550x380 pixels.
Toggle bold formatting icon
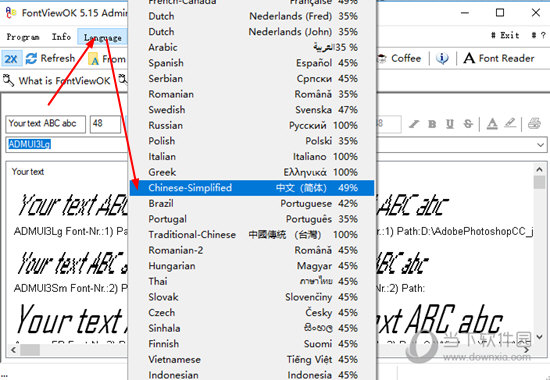click(432, 124)
